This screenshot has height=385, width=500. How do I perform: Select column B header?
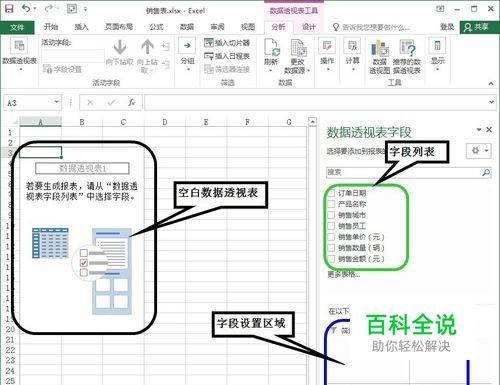point(82,122)
